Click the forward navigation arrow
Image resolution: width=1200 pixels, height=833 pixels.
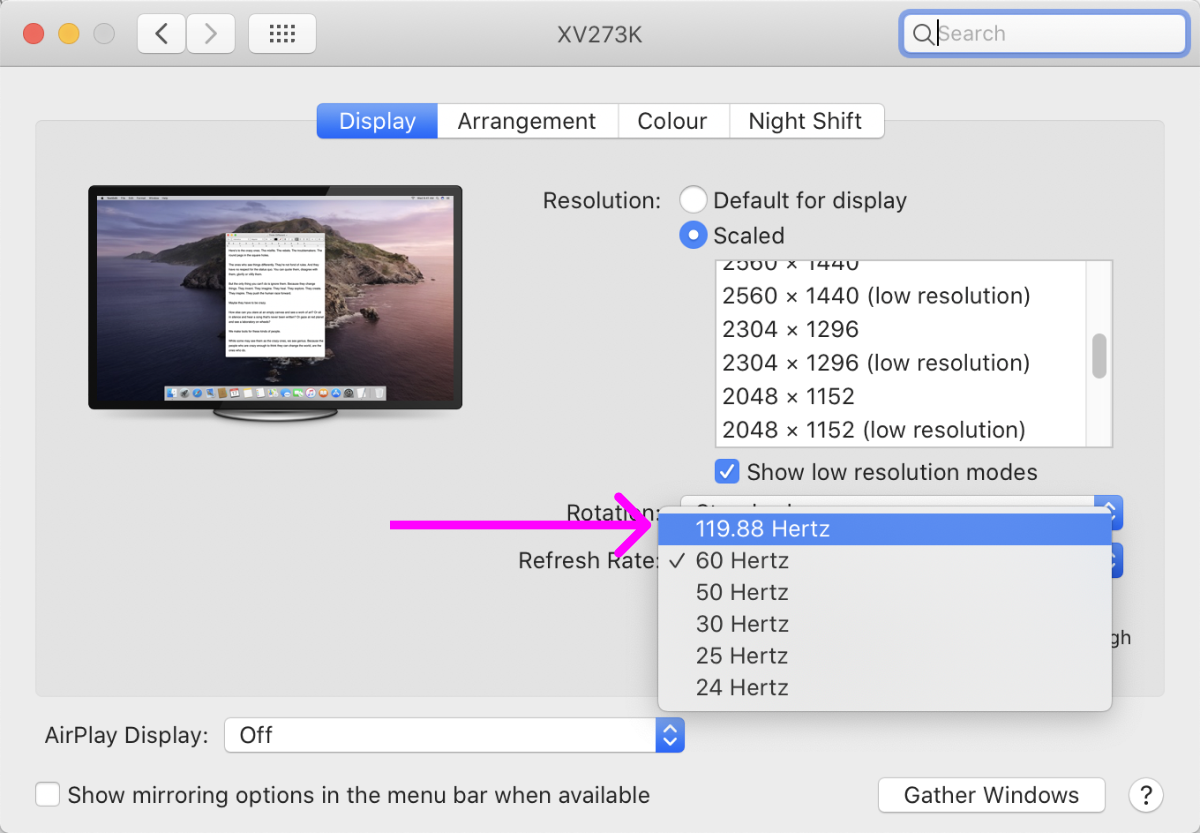coord(210,34)
